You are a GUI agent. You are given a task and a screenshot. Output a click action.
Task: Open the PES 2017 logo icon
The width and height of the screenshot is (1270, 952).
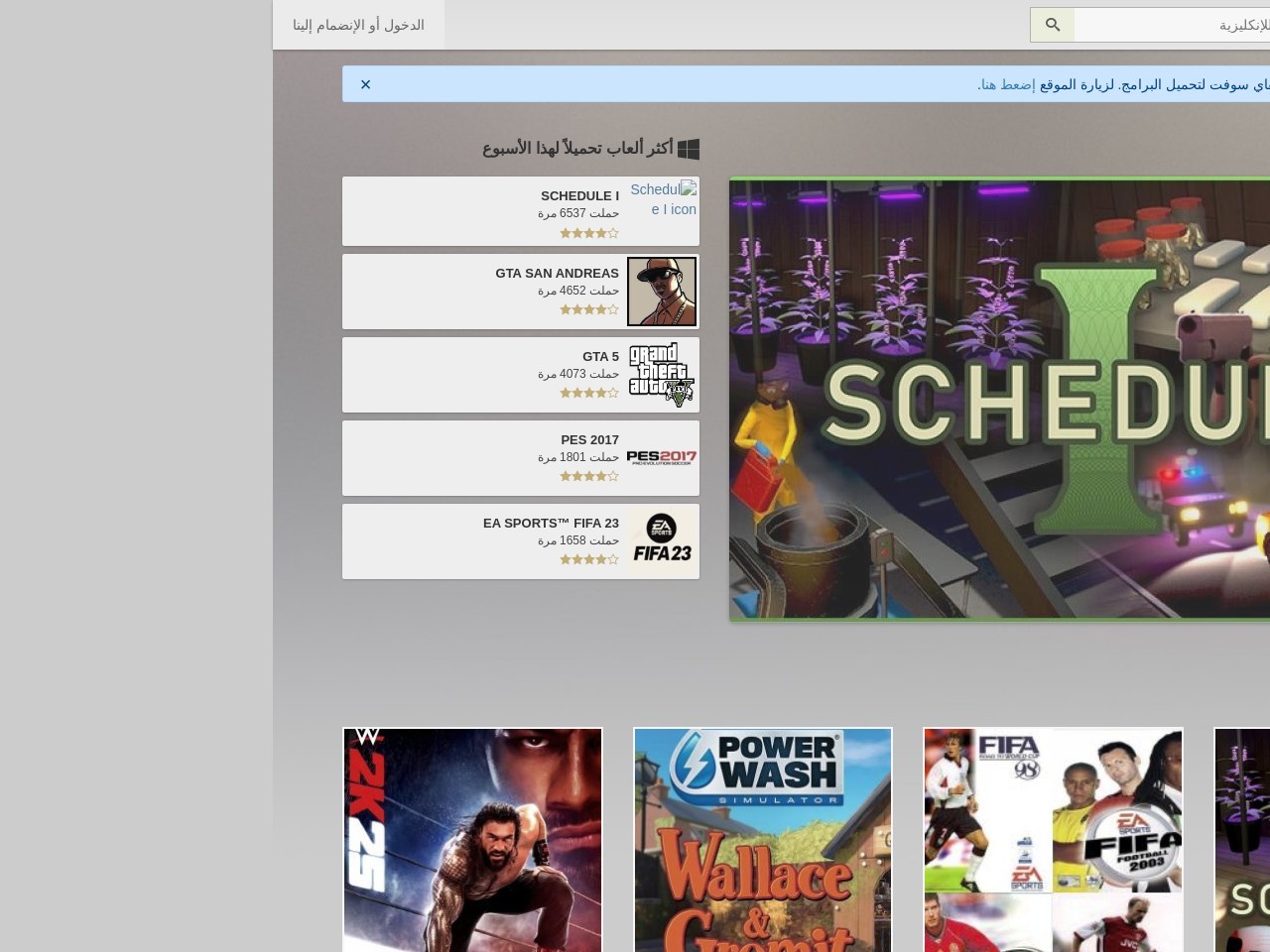click(662, 458)
